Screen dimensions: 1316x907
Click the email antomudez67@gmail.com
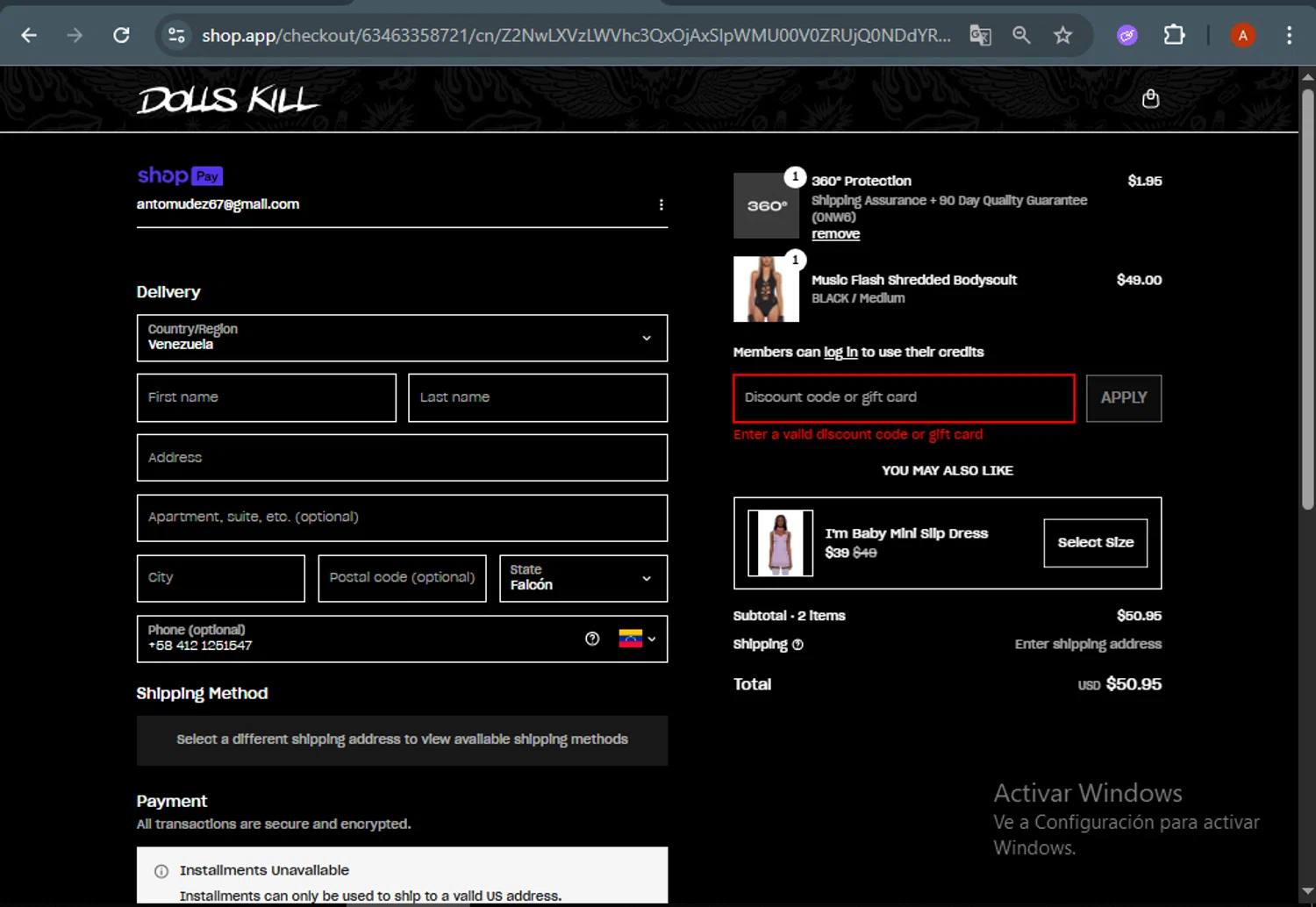point(218,204)
